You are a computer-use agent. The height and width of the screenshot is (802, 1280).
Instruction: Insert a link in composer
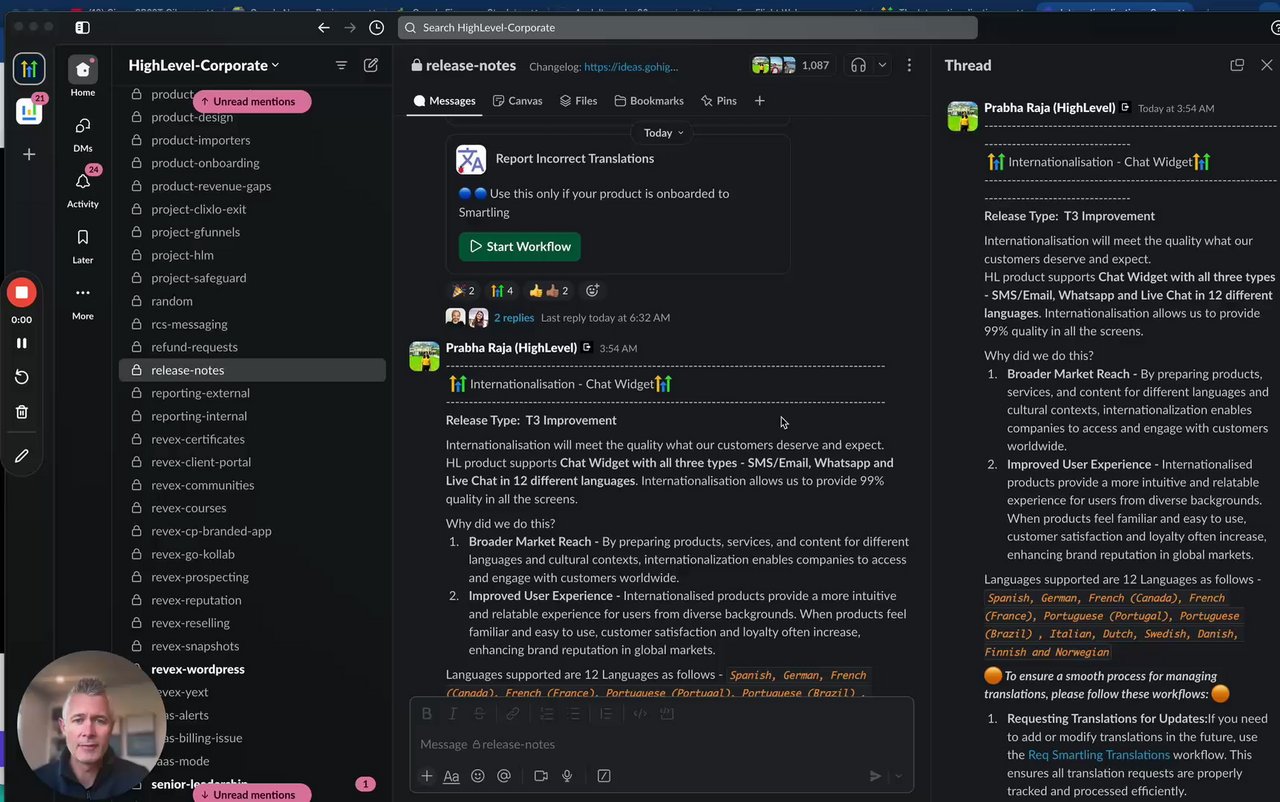pyautogui.click(x=513, y=714)
